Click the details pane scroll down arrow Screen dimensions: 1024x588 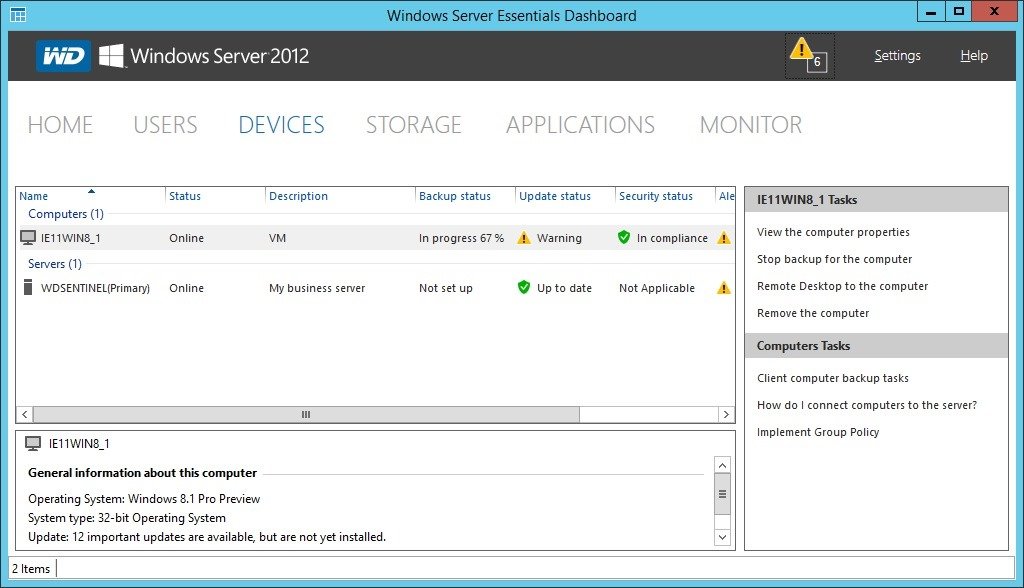pyautogui.click(x=723, y=537)
